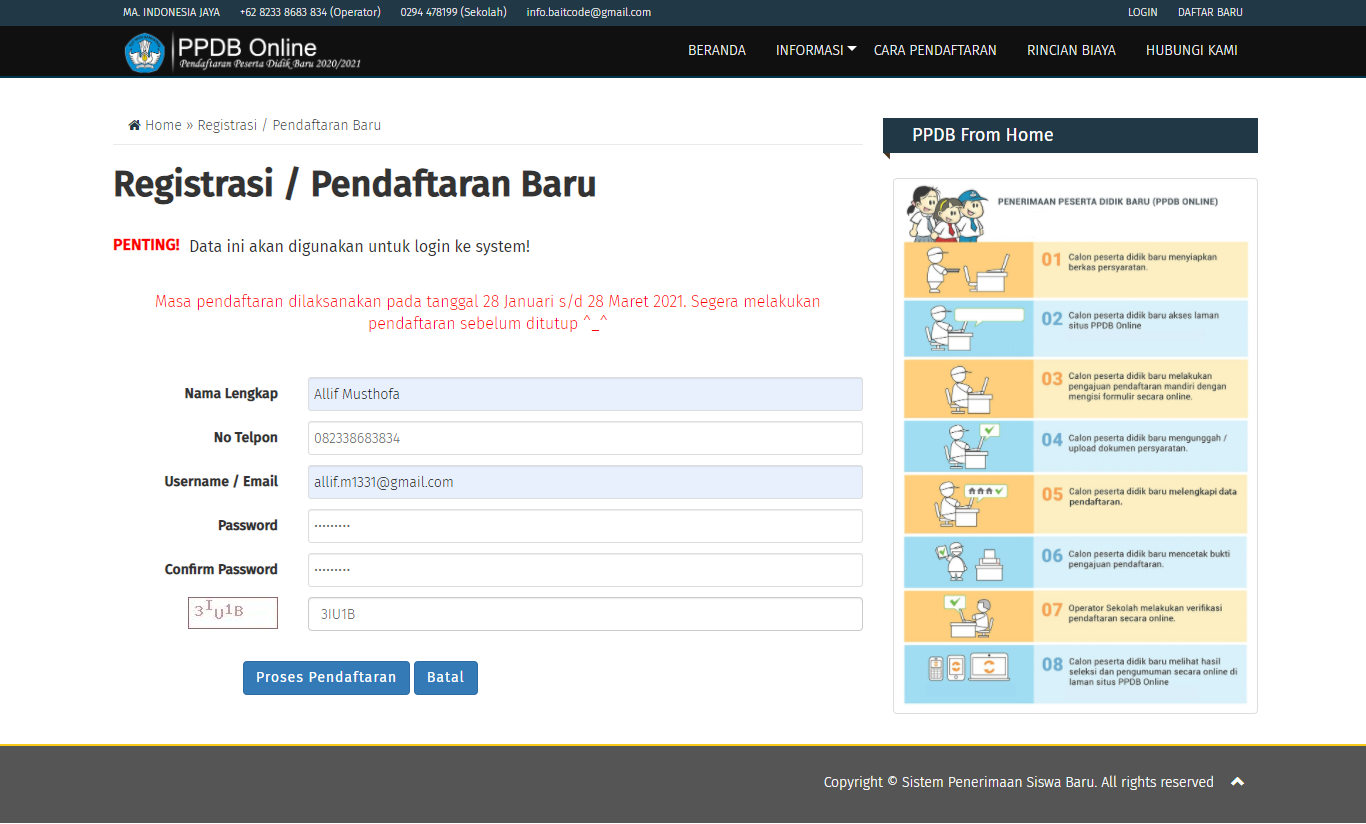Click the LOGIN link at top
This screenshot has width=1366, height=824.
click(1142, 12)
